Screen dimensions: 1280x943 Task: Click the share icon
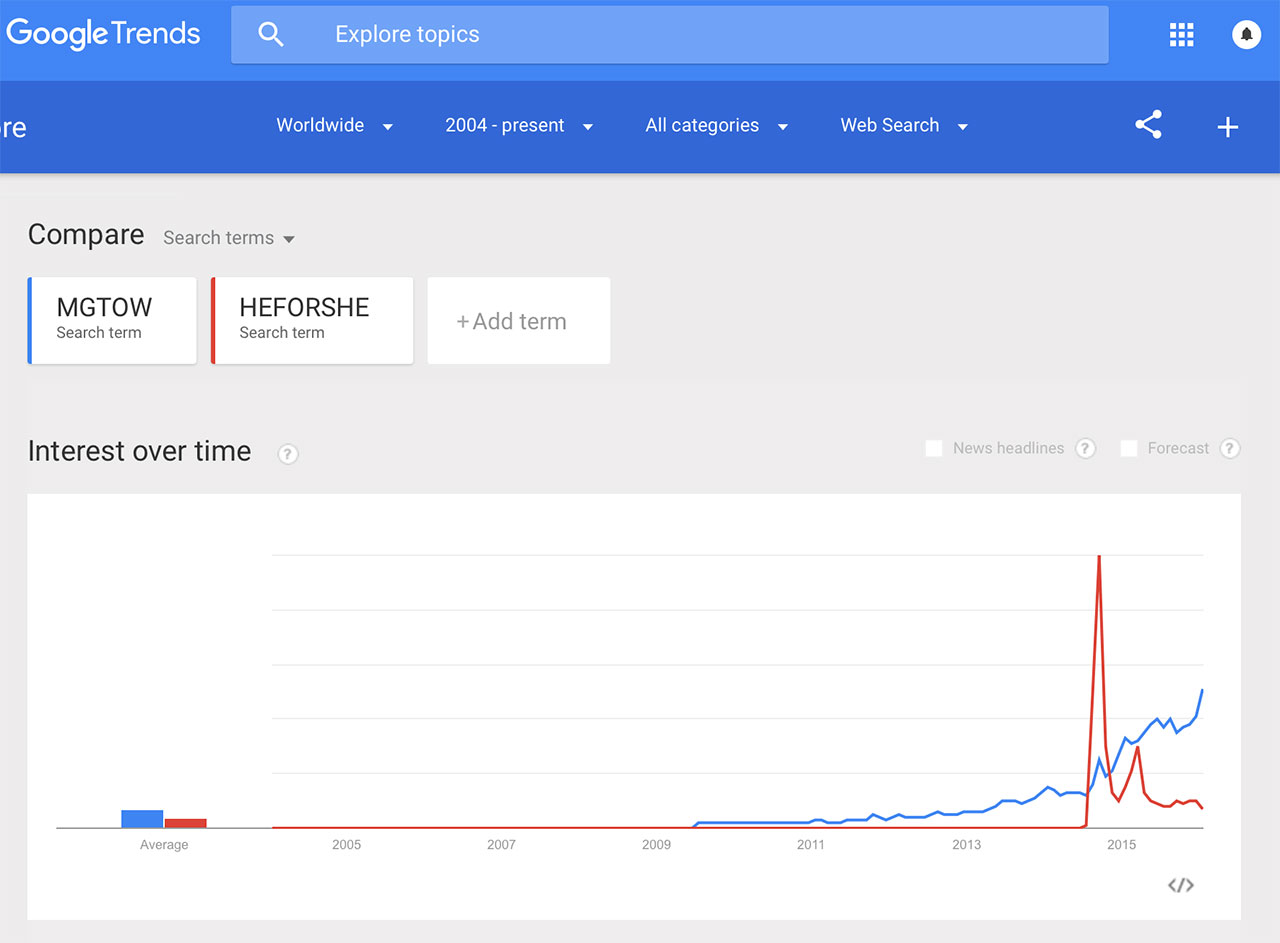coord(1148,126)
